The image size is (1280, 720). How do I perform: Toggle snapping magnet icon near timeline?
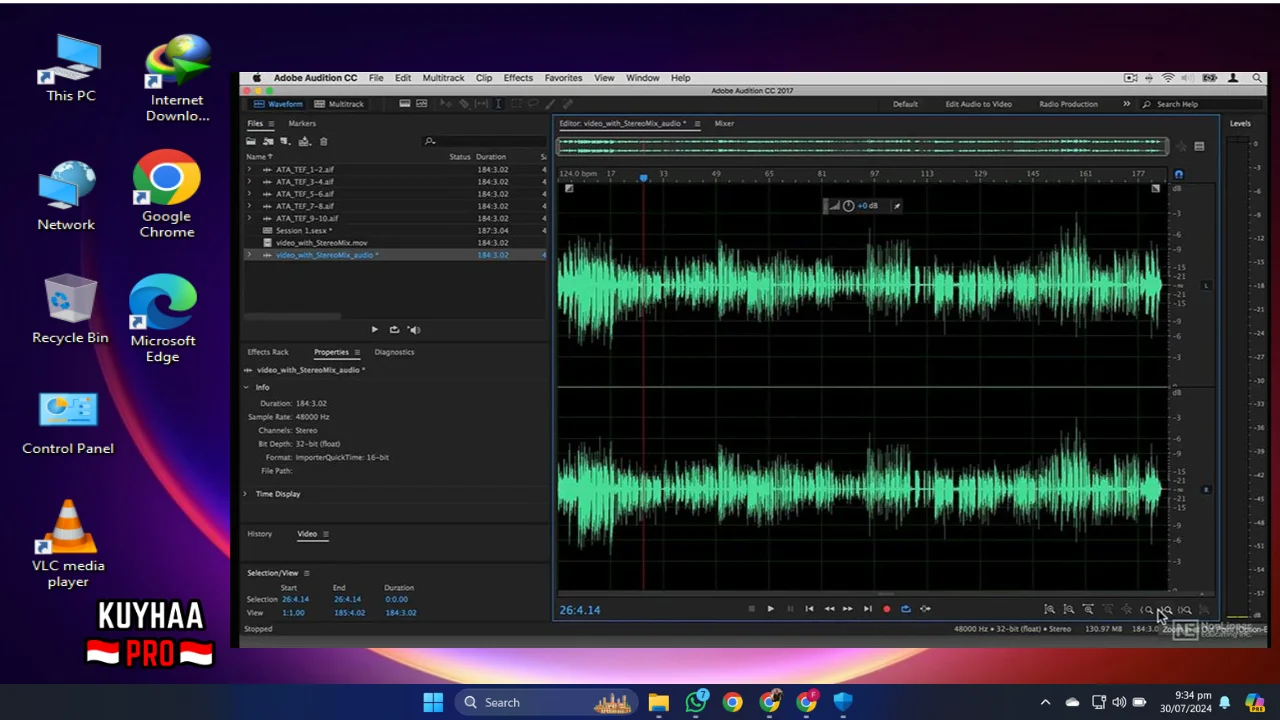[1178, 174]
